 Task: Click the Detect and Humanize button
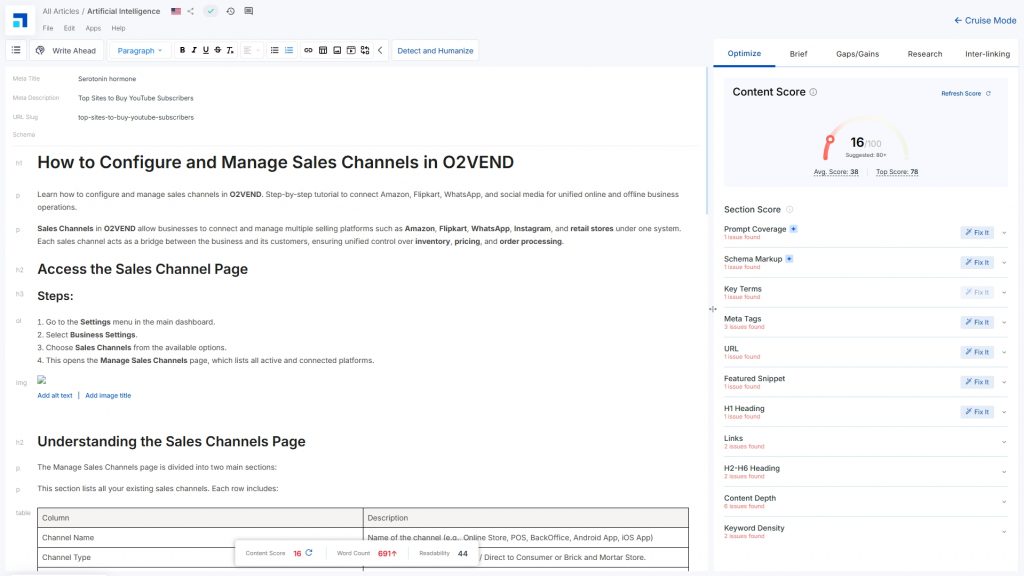point(435,50)
